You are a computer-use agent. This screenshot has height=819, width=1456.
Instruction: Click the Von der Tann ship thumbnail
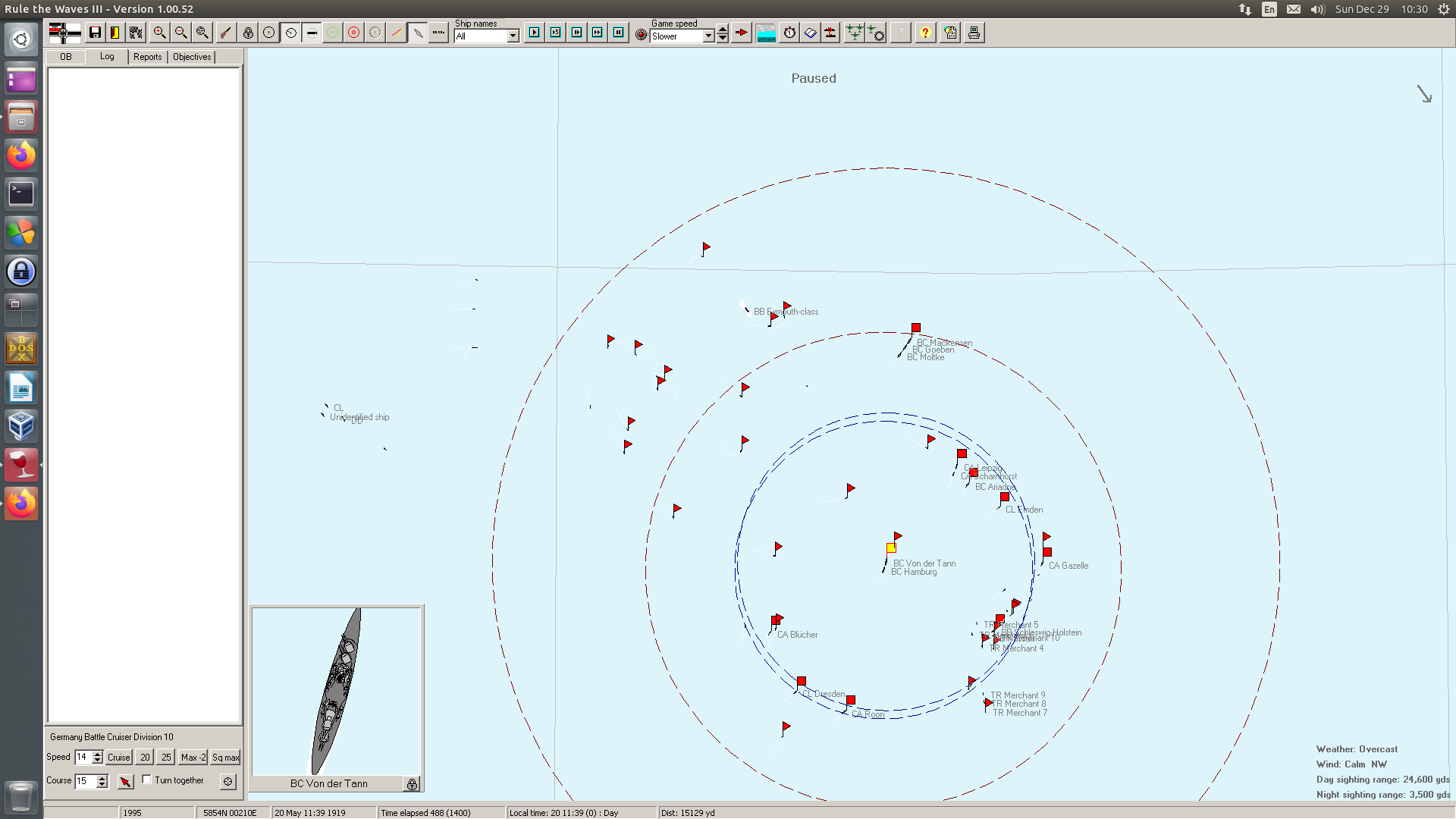(x=337, y=691)
